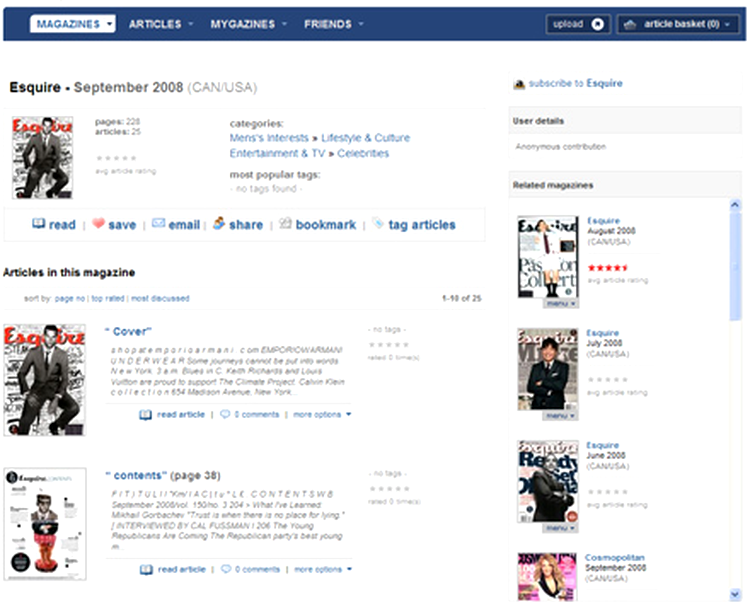Rate the contents article with stars
Viewport: 750px width, 607px height.
pos(389,489)
